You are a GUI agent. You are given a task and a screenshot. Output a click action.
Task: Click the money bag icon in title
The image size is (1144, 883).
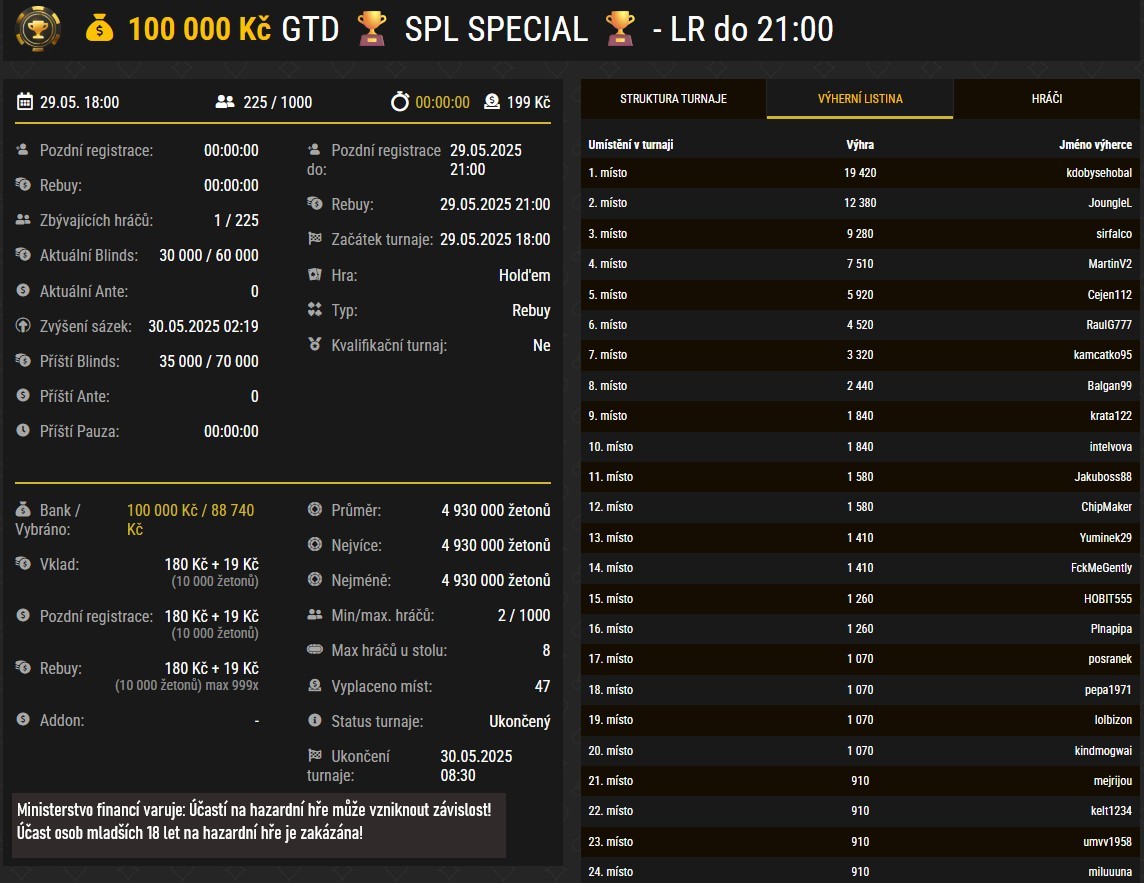point(100,29)
